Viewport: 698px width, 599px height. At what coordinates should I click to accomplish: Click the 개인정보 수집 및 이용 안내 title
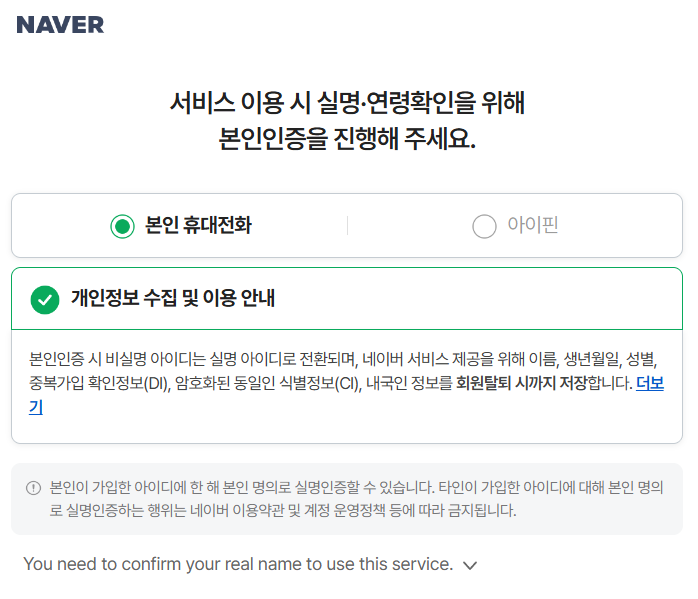pos(173,298)
